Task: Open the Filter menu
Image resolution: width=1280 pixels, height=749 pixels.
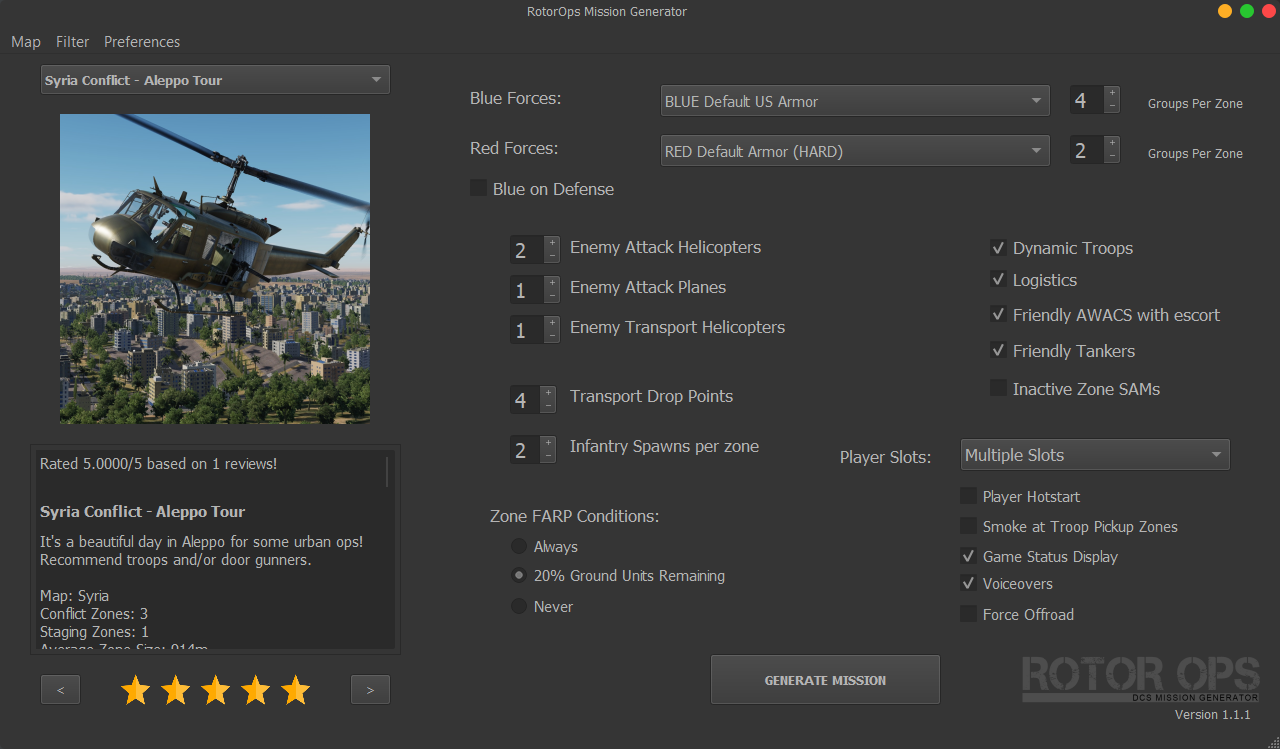Action: tap(72, 41)
